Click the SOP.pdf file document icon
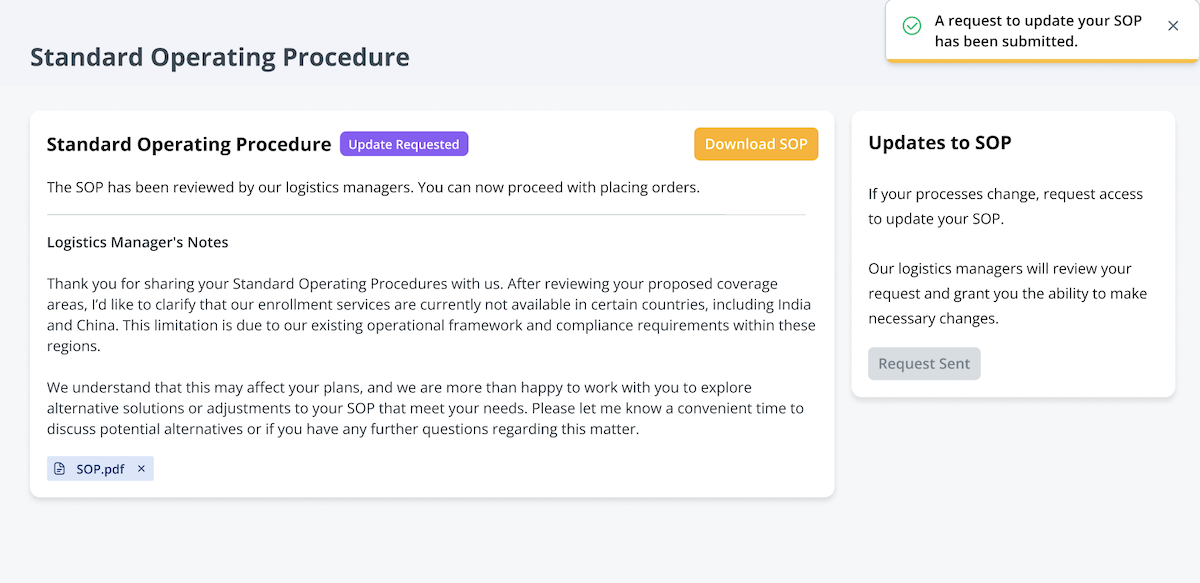 point(60,469)
